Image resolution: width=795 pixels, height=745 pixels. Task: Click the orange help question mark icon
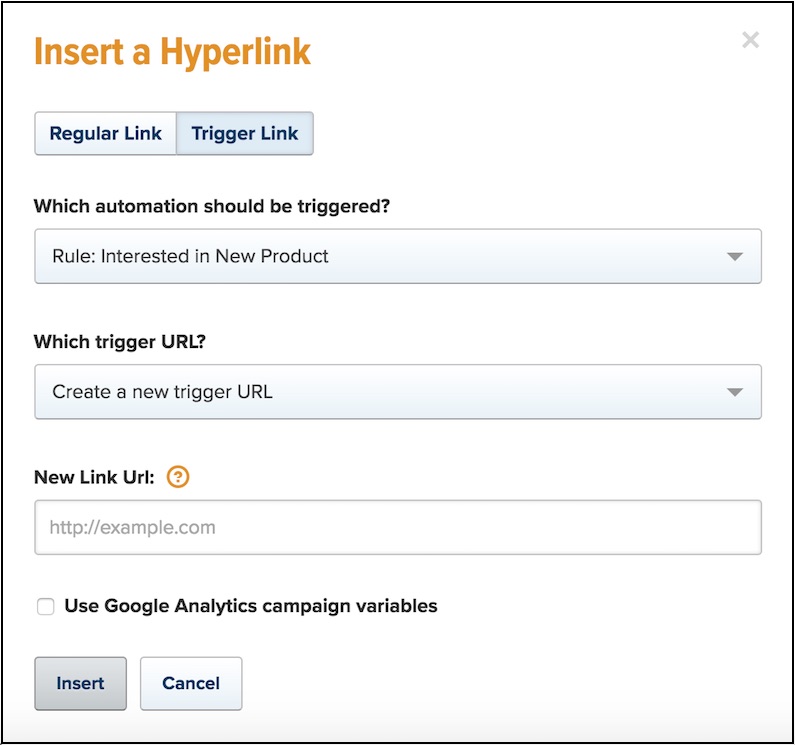click(x=178, y=477)
